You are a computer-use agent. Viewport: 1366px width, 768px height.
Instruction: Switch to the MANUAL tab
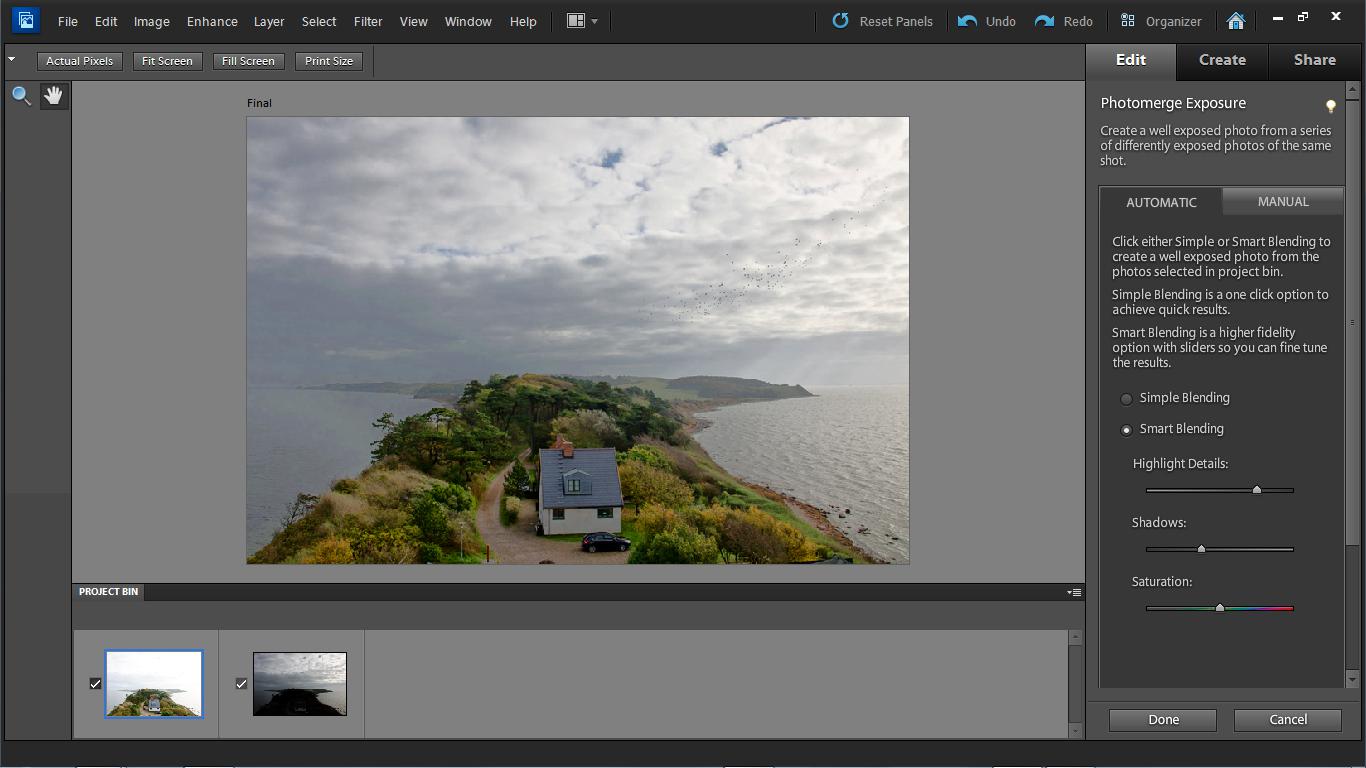[1283, 201]
